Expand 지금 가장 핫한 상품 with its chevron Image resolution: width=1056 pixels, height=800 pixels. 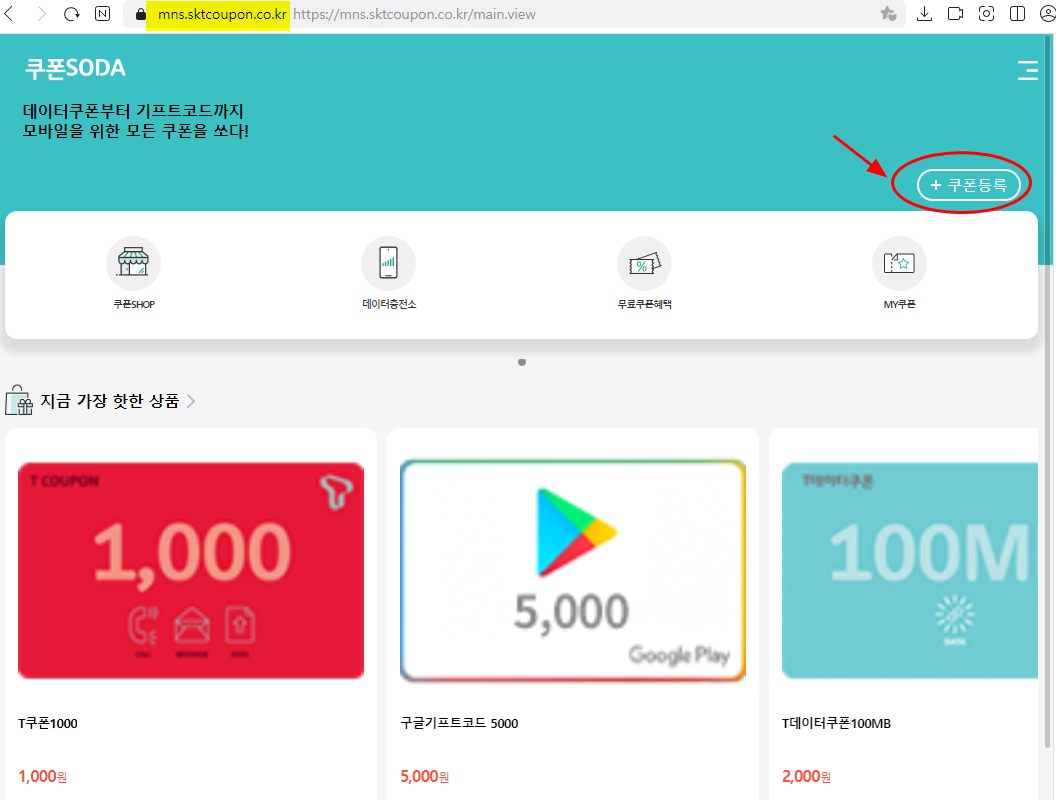pos(192,398)
